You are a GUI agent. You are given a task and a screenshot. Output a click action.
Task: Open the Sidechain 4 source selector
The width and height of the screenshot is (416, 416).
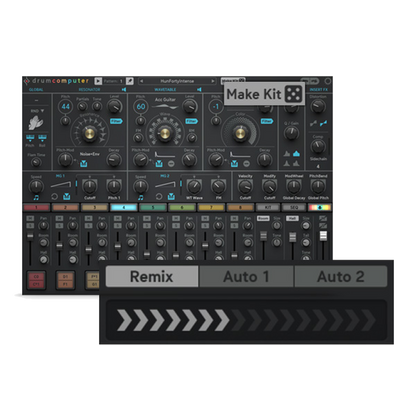318,166
